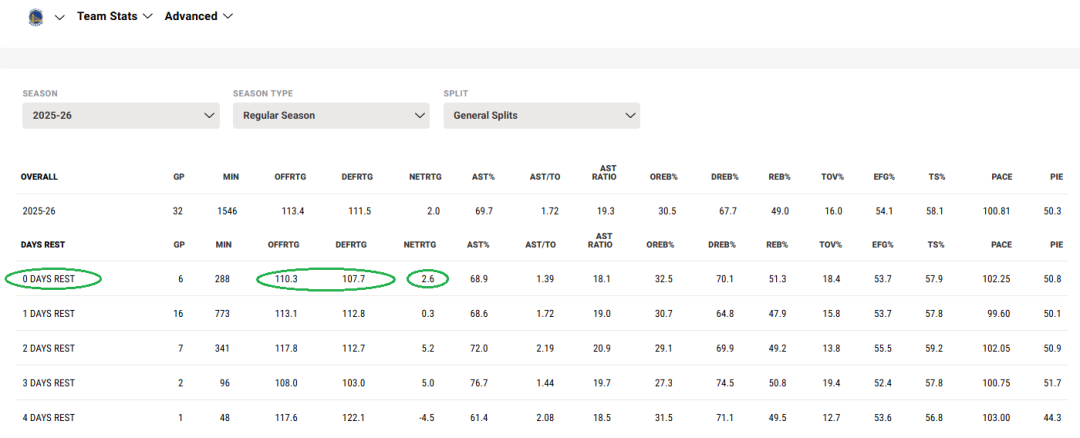Open the Advanced stats menu
Viewport: 1080px width, 438px height.
pyautogui.click(x=198, y=17)
